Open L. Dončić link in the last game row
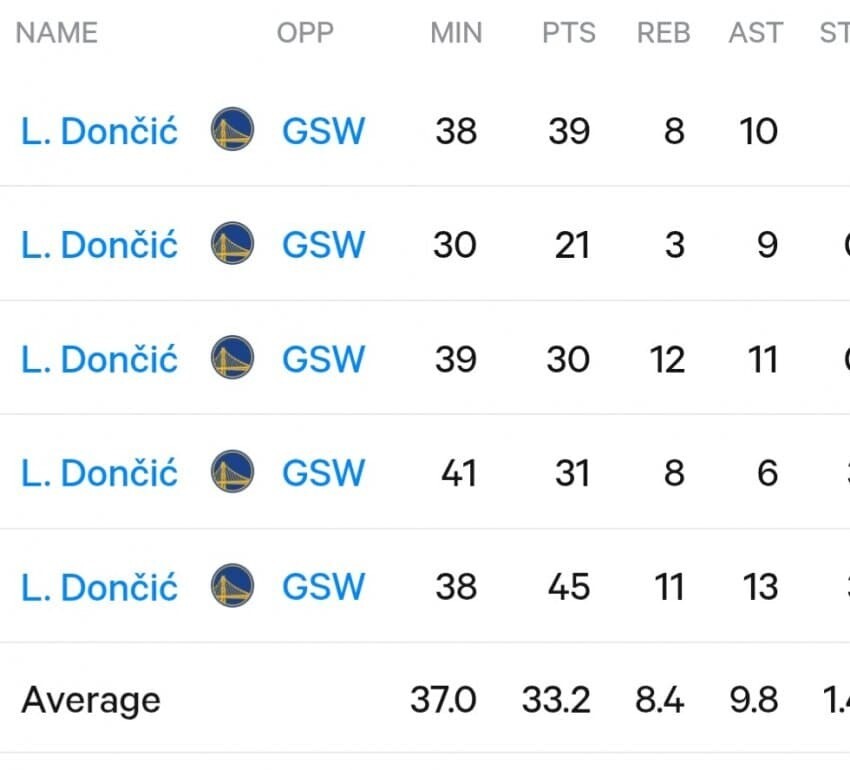850x770 pixels. point(99,587)
